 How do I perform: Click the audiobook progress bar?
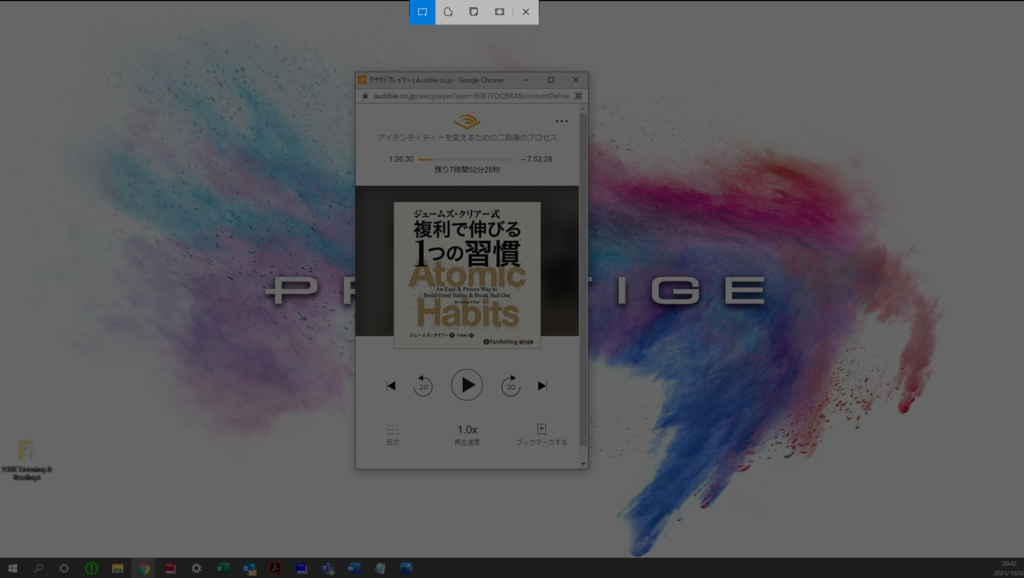click(x=467, y=159)
